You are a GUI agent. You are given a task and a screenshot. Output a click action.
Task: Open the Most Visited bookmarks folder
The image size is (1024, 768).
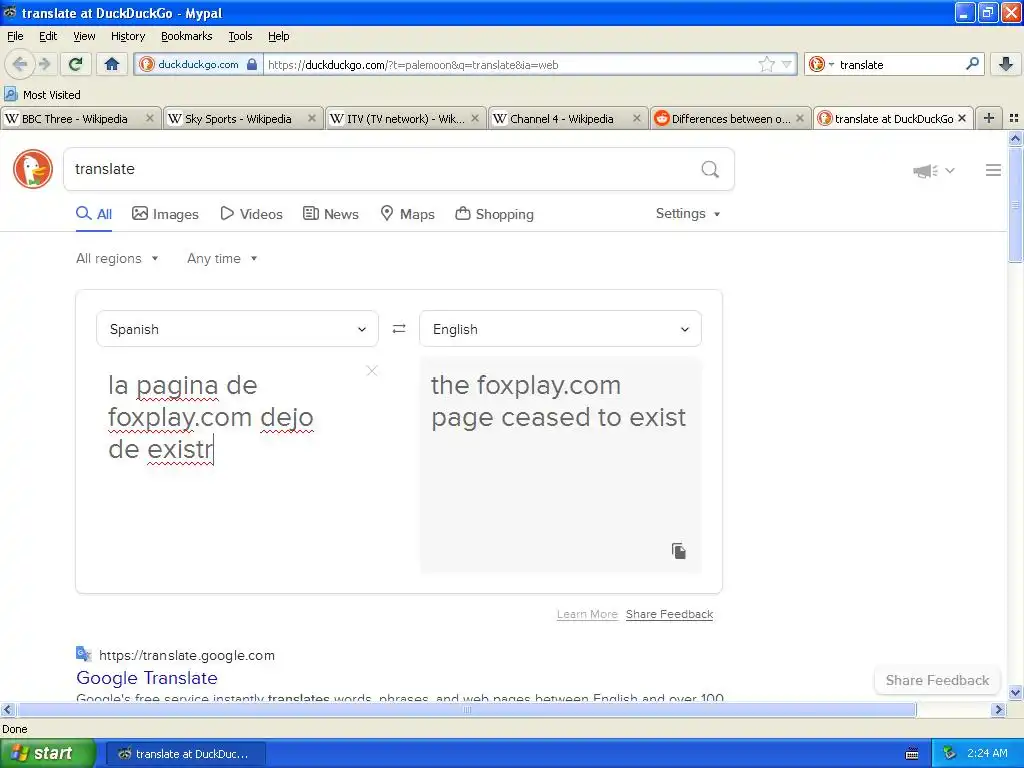tap(42, 95)
